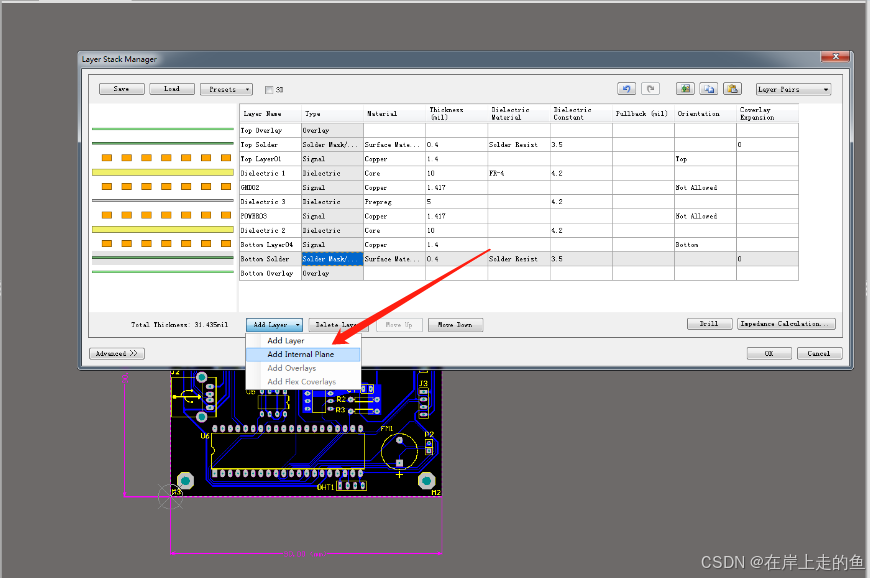Click the Cancel button
Screen dimensions: 870x578
click(820, 353)
